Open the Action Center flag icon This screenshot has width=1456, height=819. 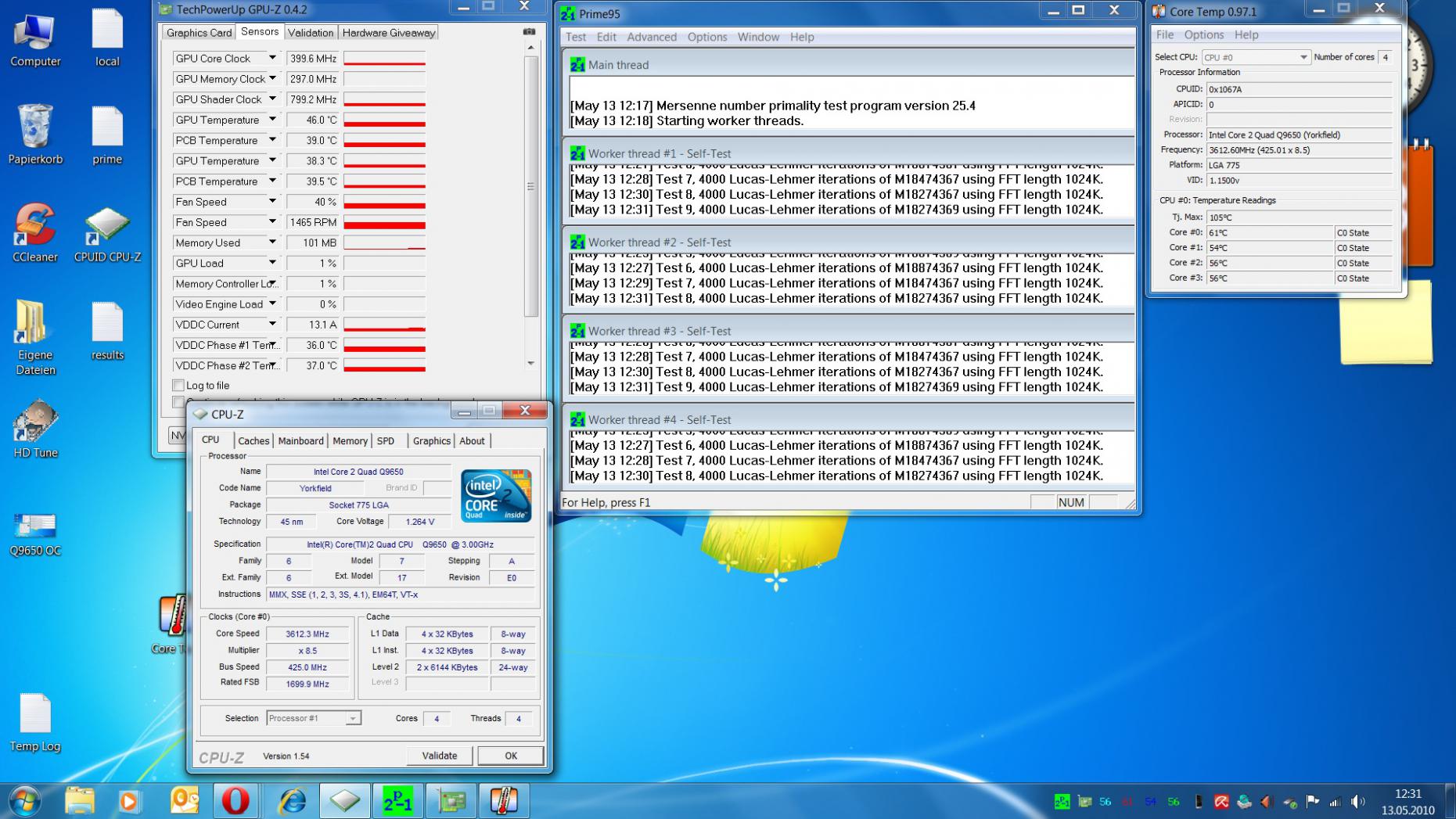point(1313,802)
